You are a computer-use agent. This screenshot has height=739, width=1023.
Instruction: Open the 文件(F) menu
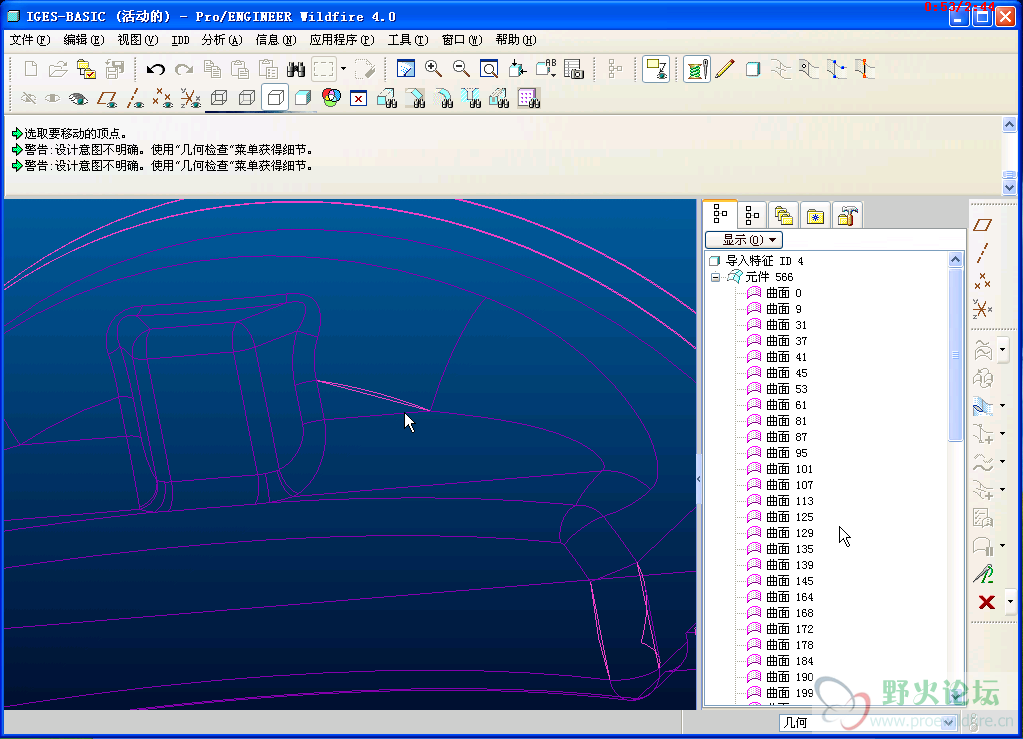coord(29,40)
